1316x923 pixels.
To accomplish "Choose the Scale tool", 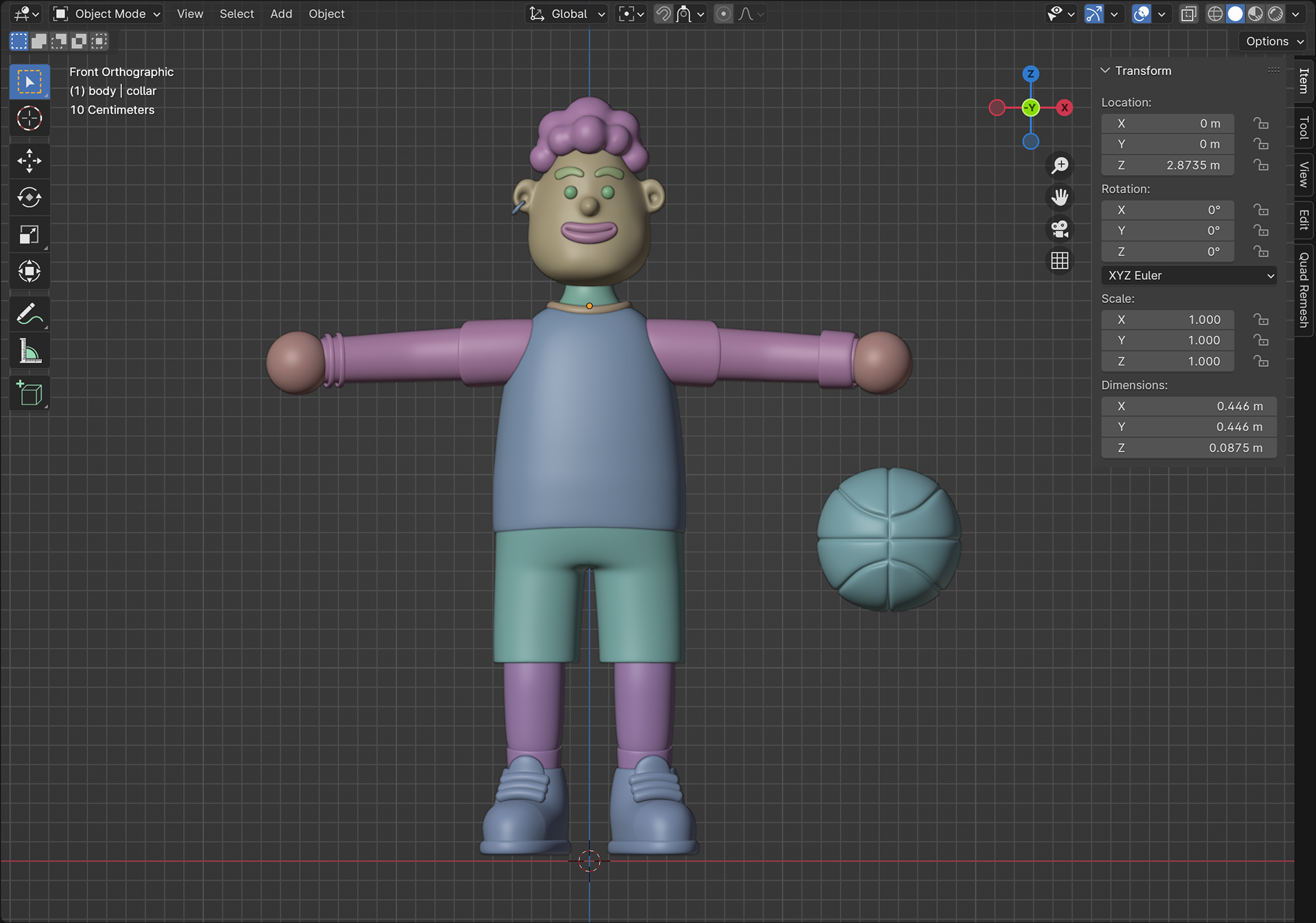I will coord(29,235).
